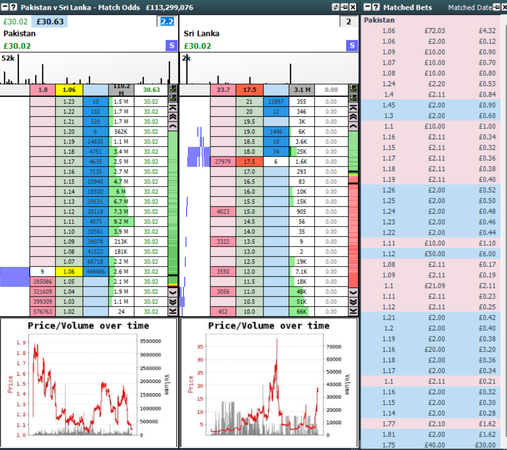Image resolution: width=507 pixels, height=450 pixels.
Task: Click the green Pakistan ladder scrollbar track
Action: [173, 203]
